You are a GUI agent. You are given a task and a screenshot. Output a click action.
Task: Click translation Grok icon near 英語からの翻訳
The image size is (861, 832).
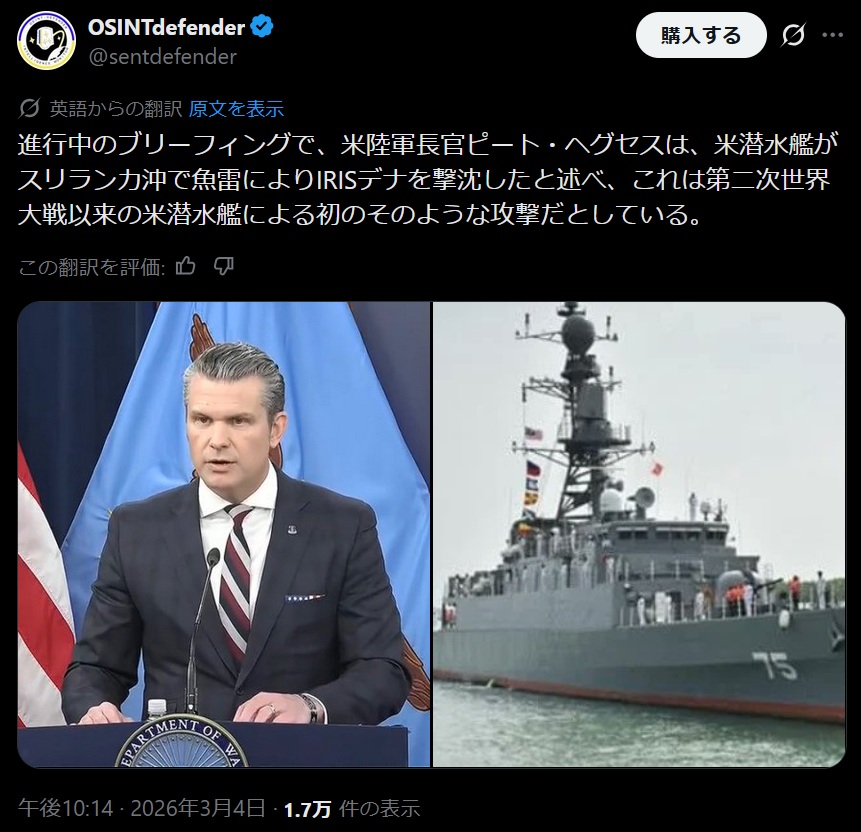click(29, 109)
